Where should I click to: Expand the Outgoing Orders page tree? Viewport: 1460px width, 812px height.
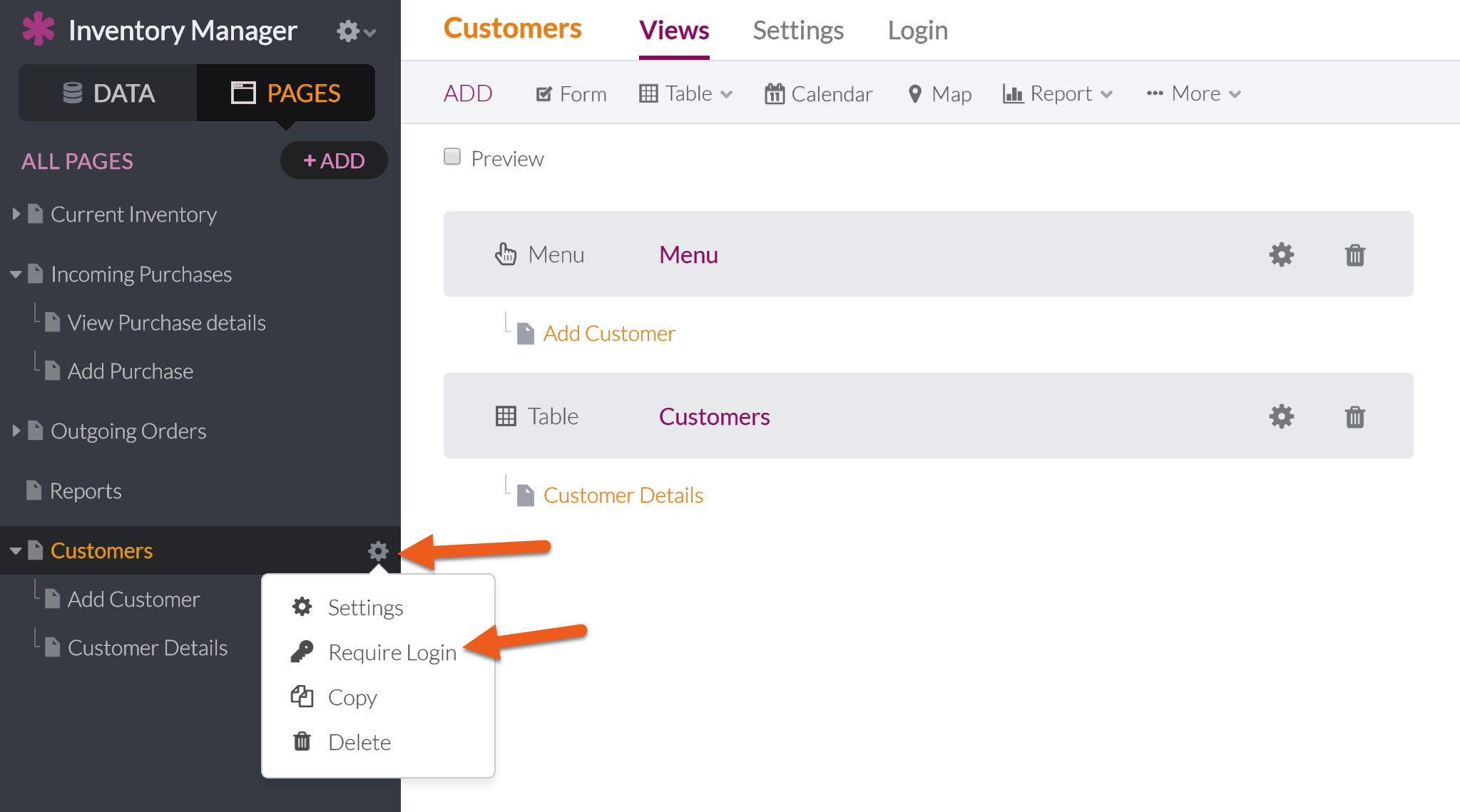tap(16, 431)
